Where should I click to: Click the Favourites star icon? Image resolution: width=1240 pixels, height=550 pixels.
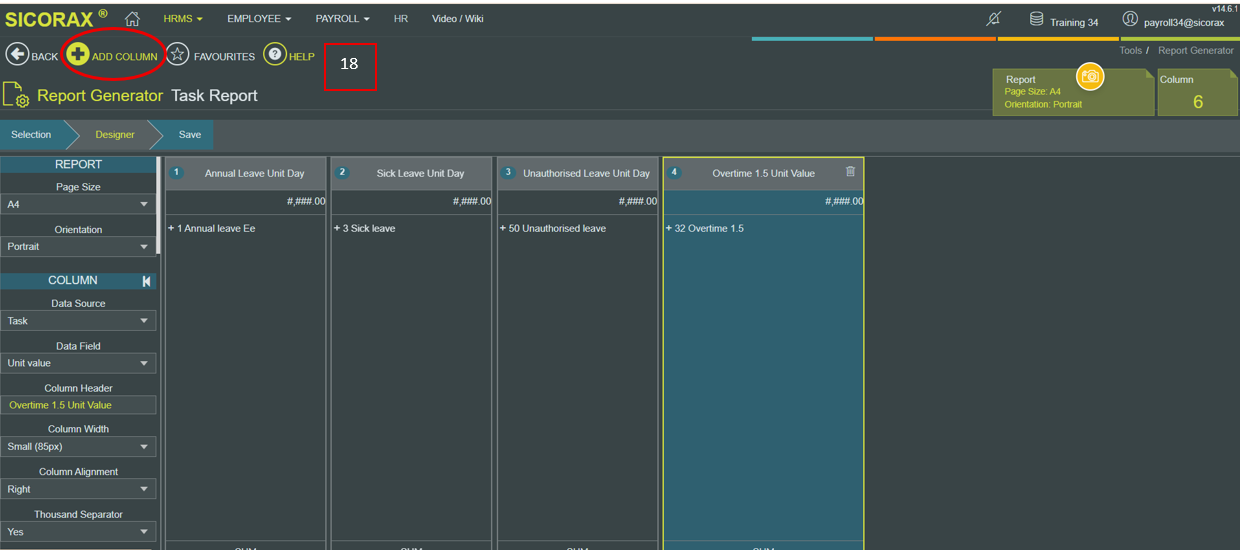pyautogui.click(x=177, y=55)
